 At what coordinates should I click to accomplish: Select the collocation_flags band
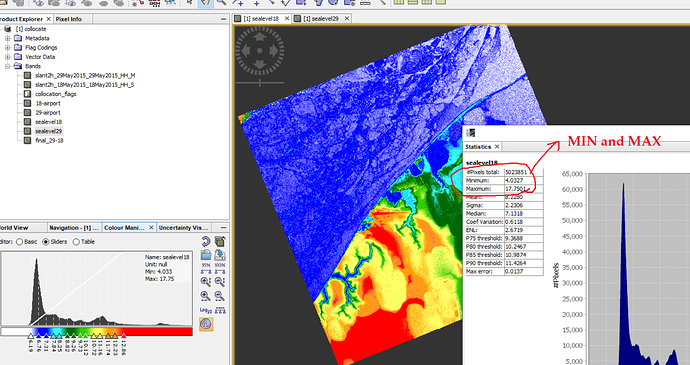click(55, 94)
